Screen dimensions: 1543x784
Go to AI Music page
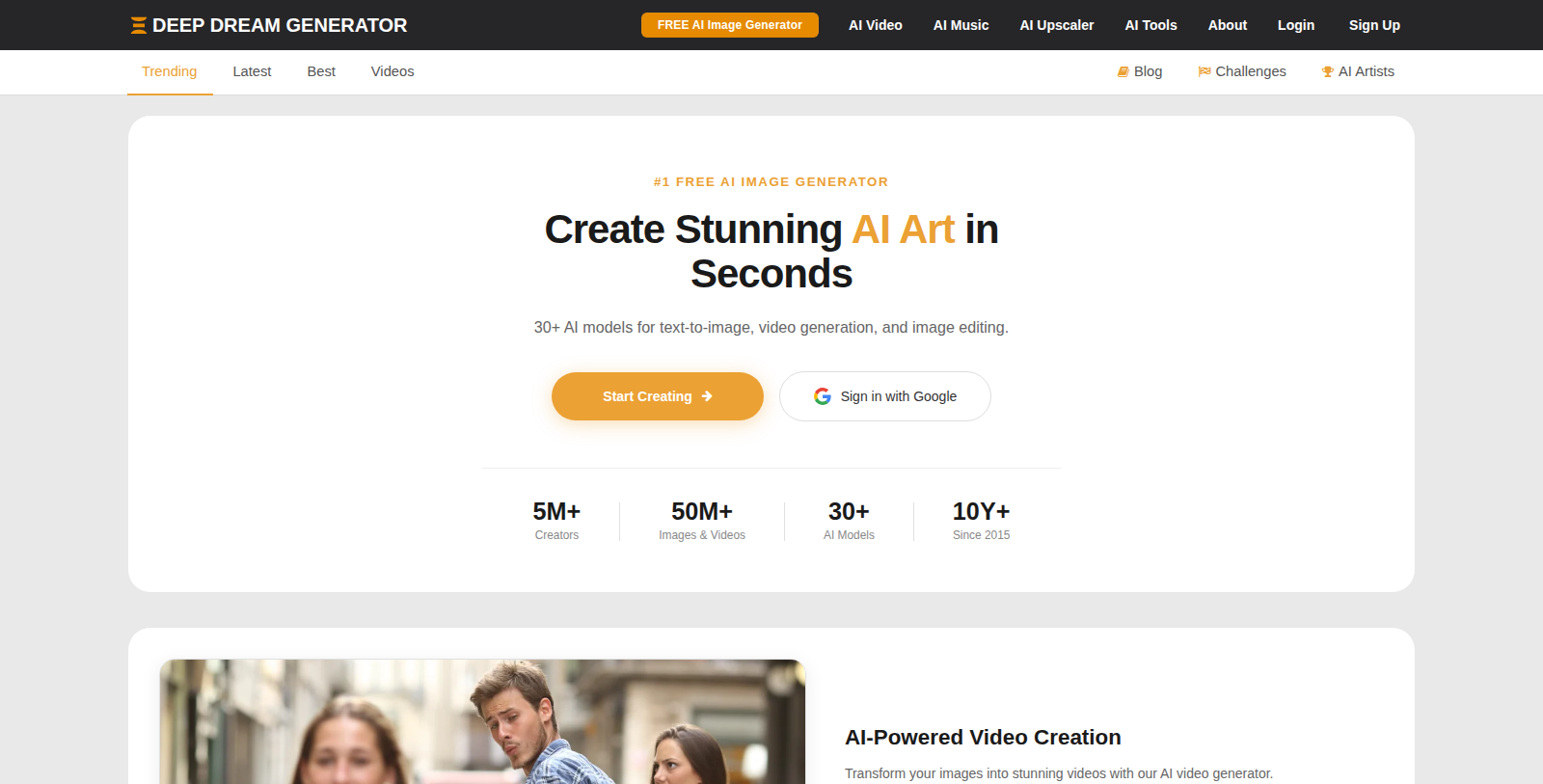point(961,25)
